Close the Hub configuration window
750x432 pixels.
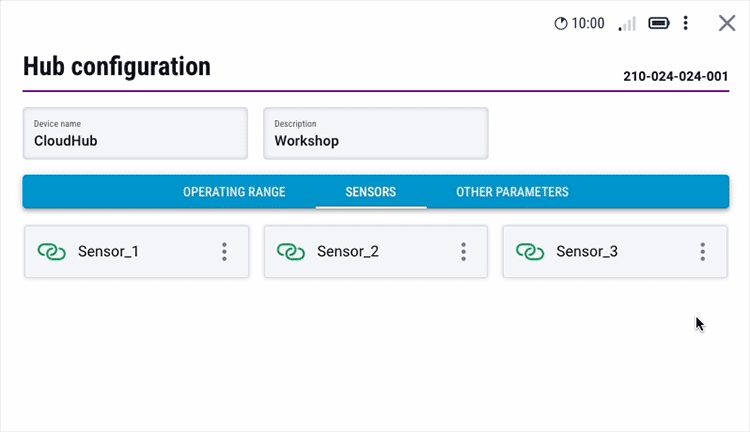(727, 23)
